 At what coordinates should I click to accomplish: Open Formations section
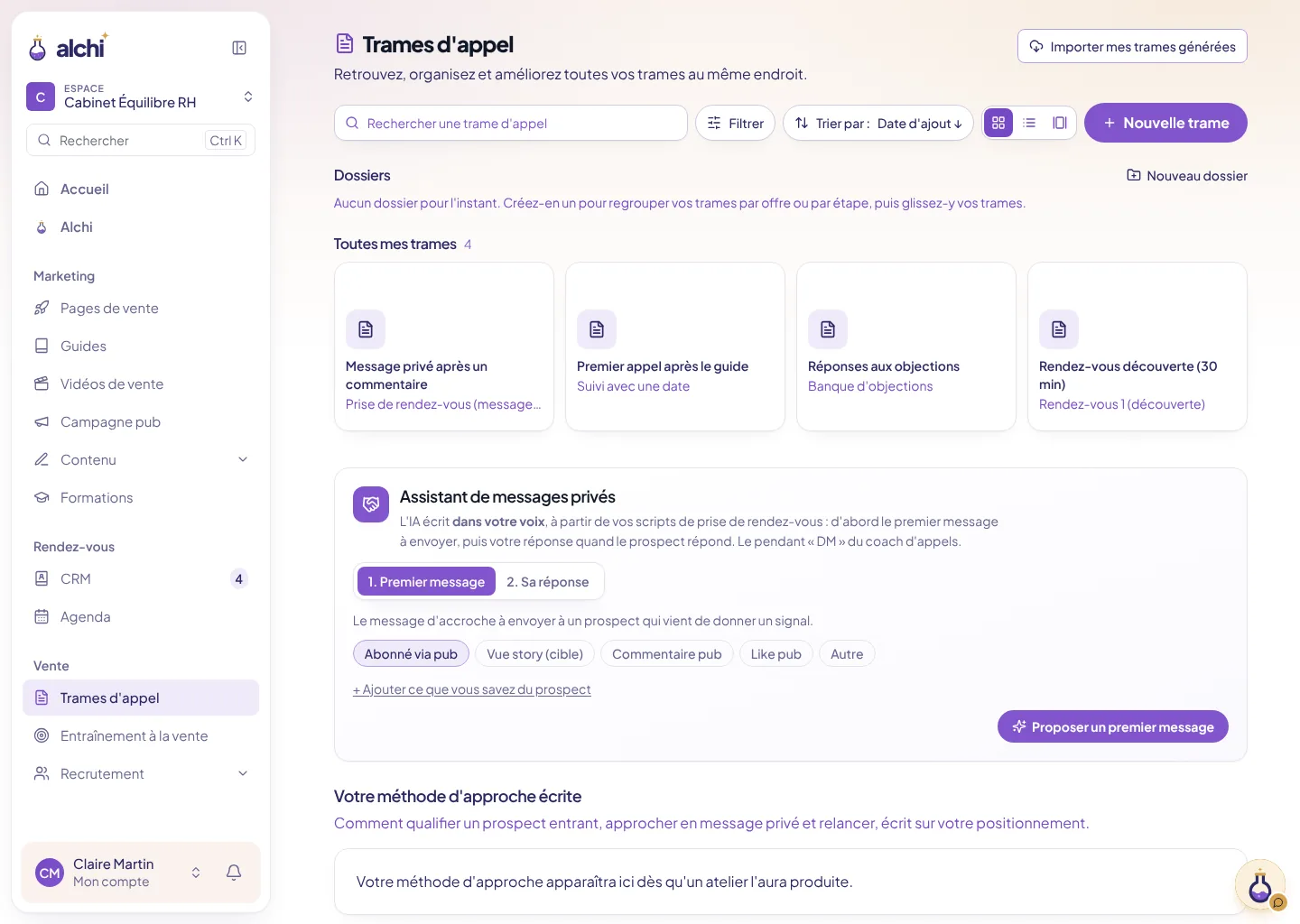pos(141,497)
